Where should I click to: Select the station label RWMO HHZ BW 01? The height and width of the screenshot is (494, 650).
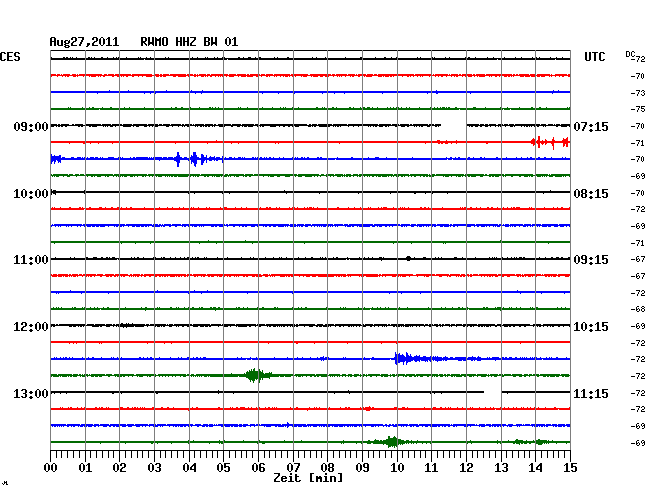pos(189,42)
